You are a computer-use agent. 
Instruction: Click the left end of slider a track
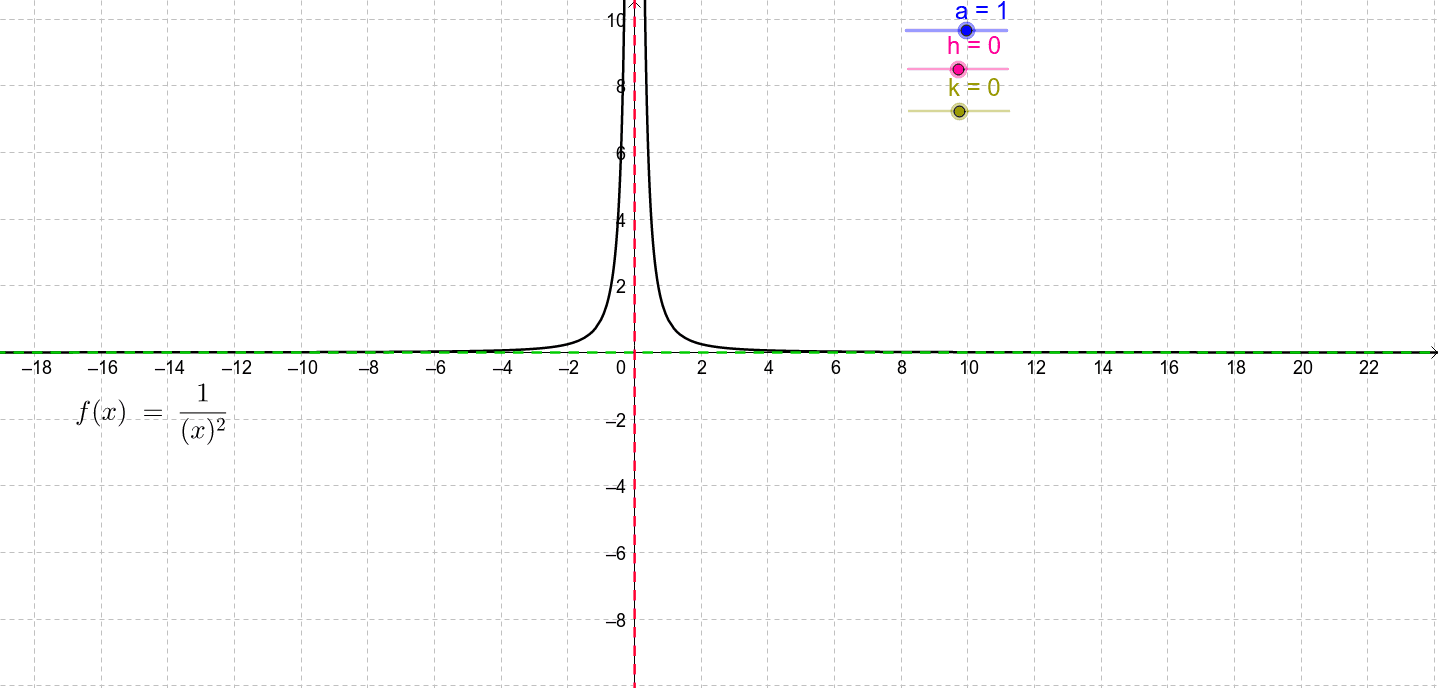click(906, 30)
